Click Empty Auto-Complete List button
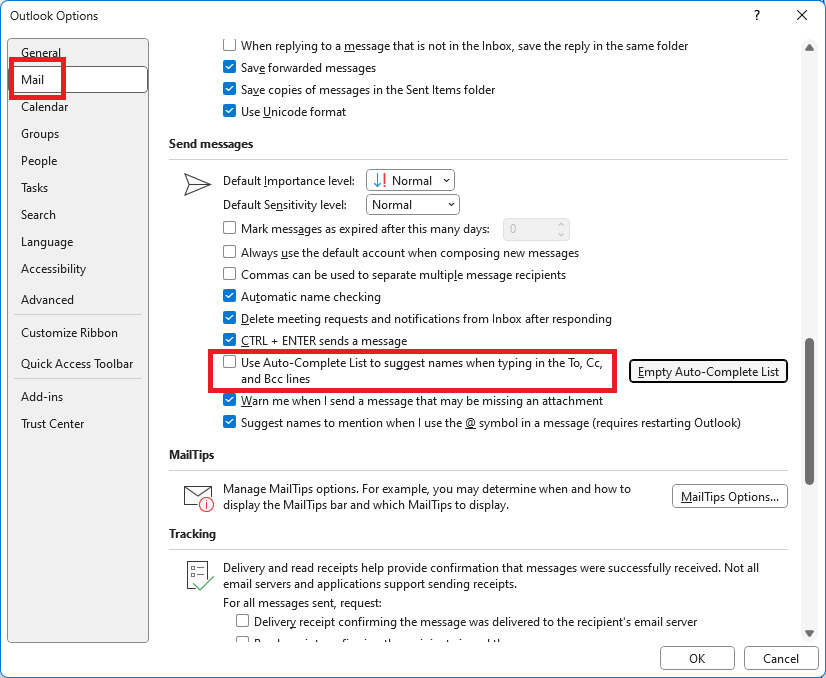Screen dimensions: 826x678 pyautogui.click(x=708, y=371)
